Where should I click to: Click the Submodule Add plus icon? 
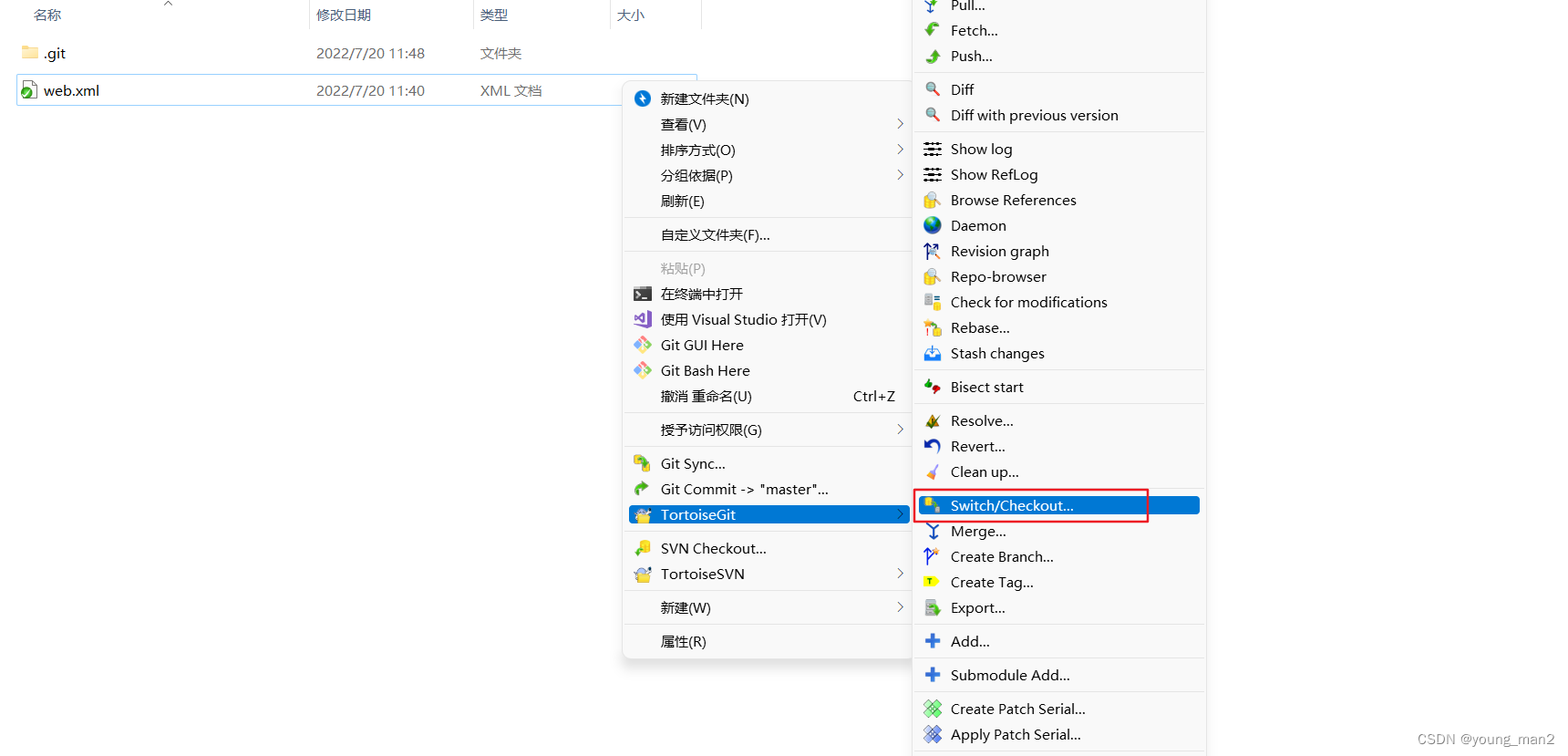point(933,675)
